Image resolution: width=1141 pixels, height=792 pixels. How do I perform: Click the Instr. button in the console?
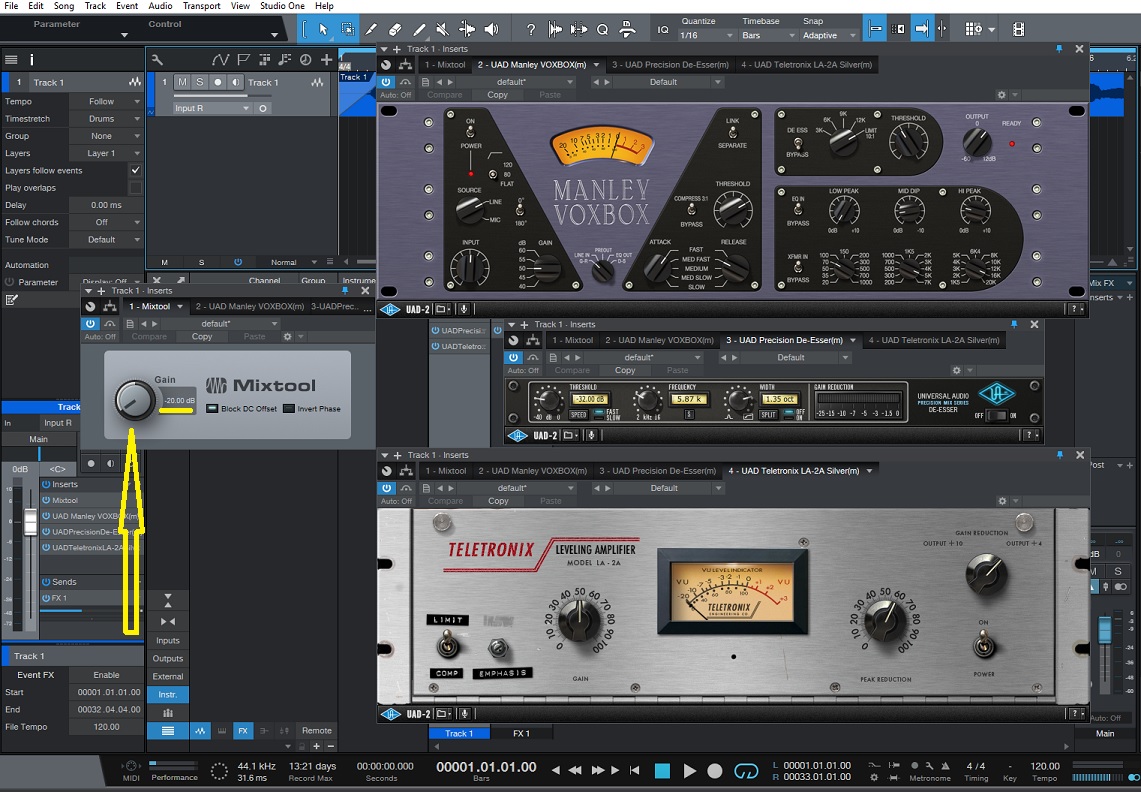click(x=167, y=694)
